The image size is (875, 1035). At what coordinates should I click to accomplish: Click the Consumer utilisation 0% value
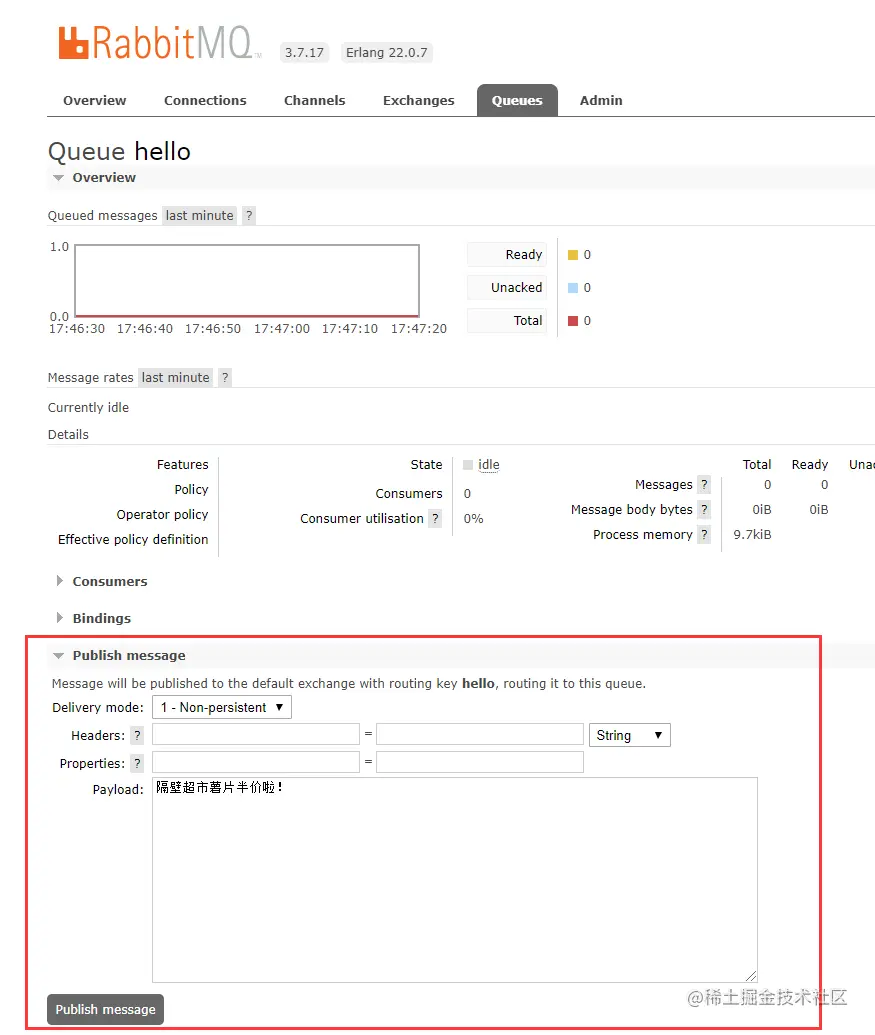pyautogui.click(x=473, y=519)
